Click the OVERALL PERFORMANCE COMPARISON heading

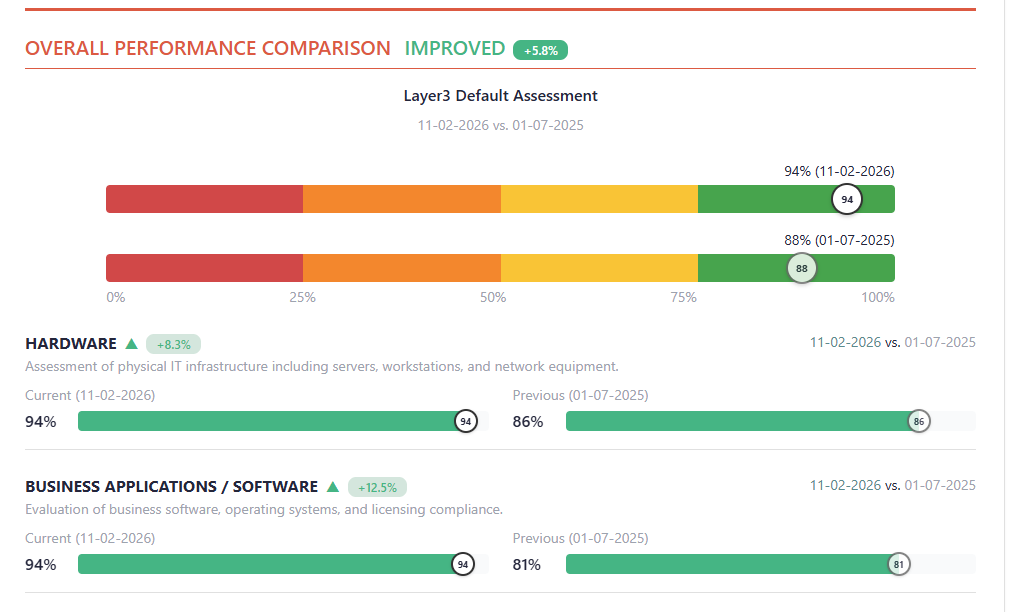click(208, 48)
